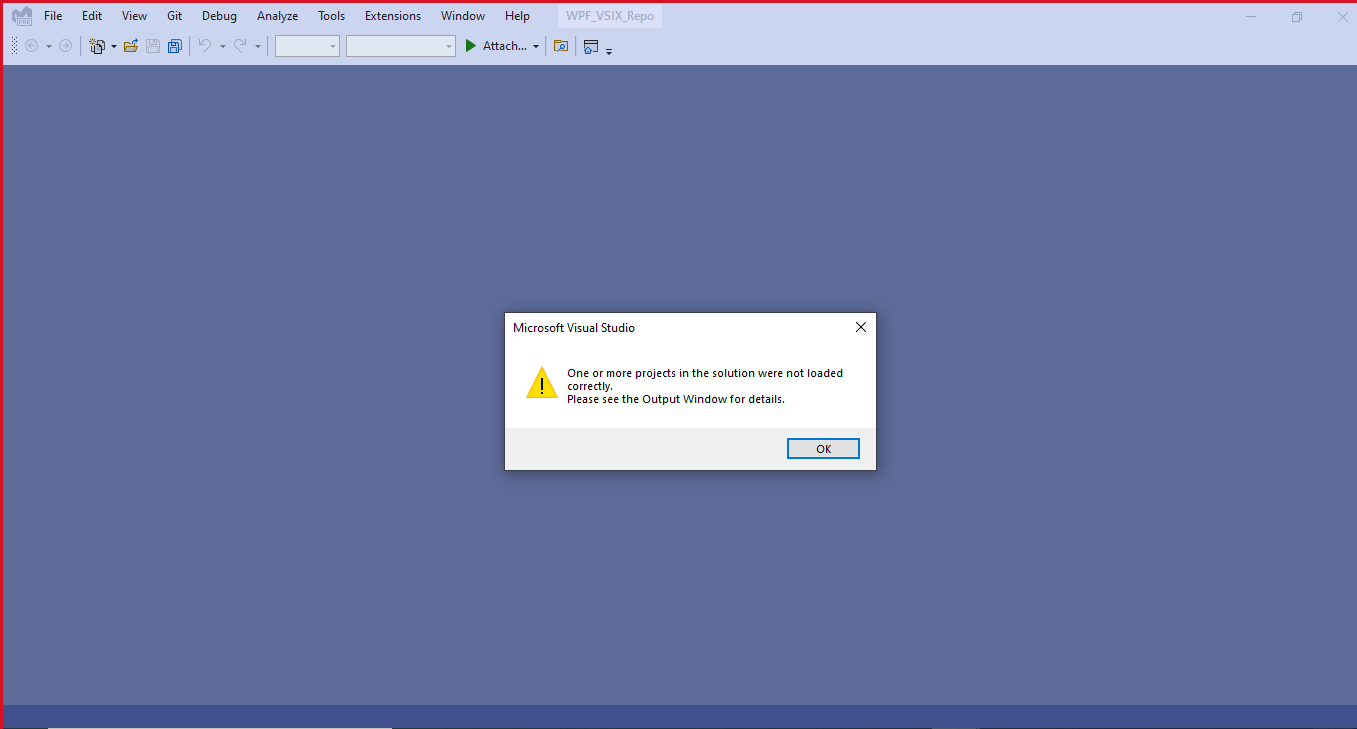The image size is (1357, 729).
Task: Open the Solution Explorer toolbar icon
Action: point(590,46)
